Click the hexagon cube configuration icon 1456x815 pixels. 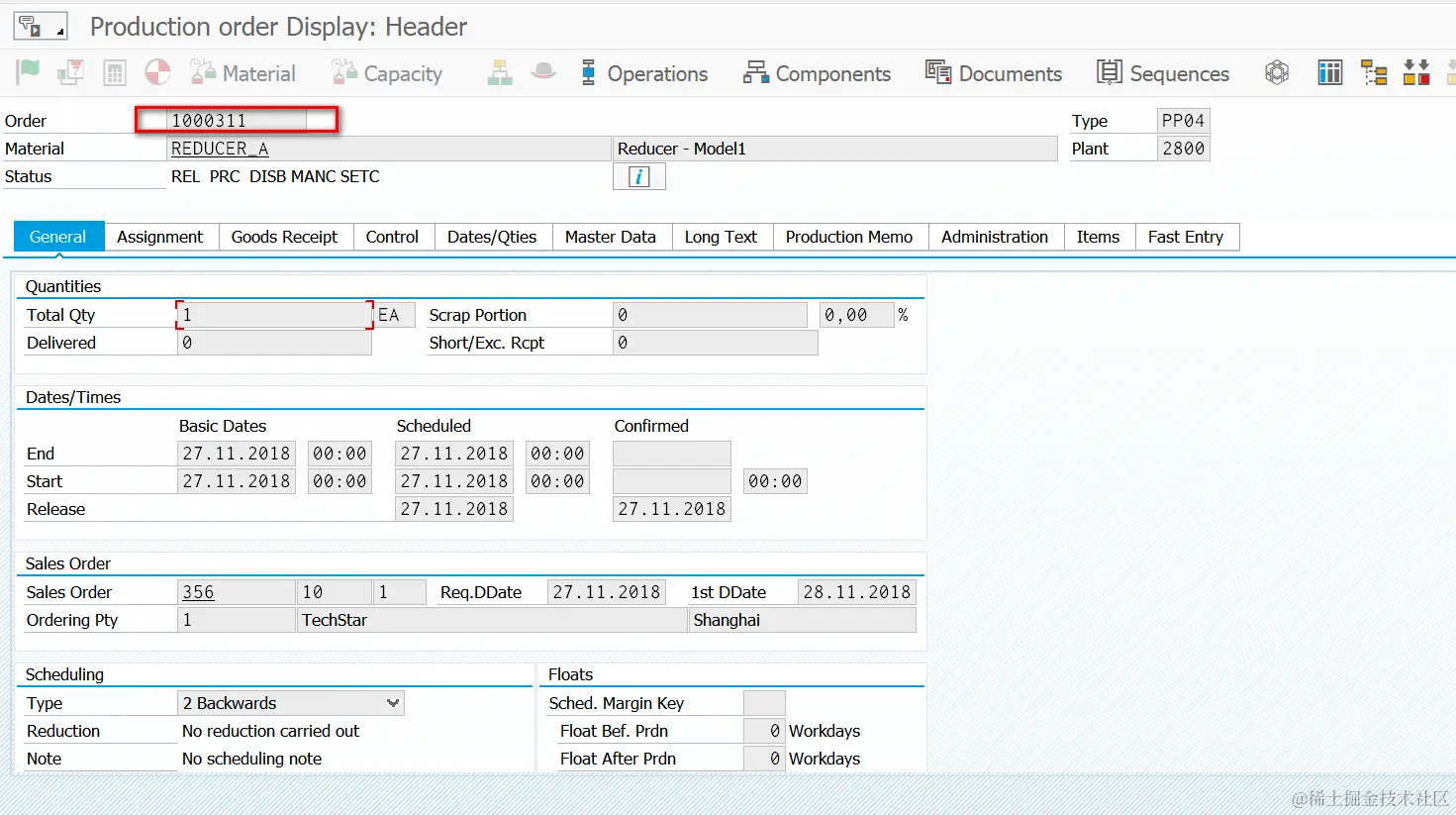(x=1277, y=72)
